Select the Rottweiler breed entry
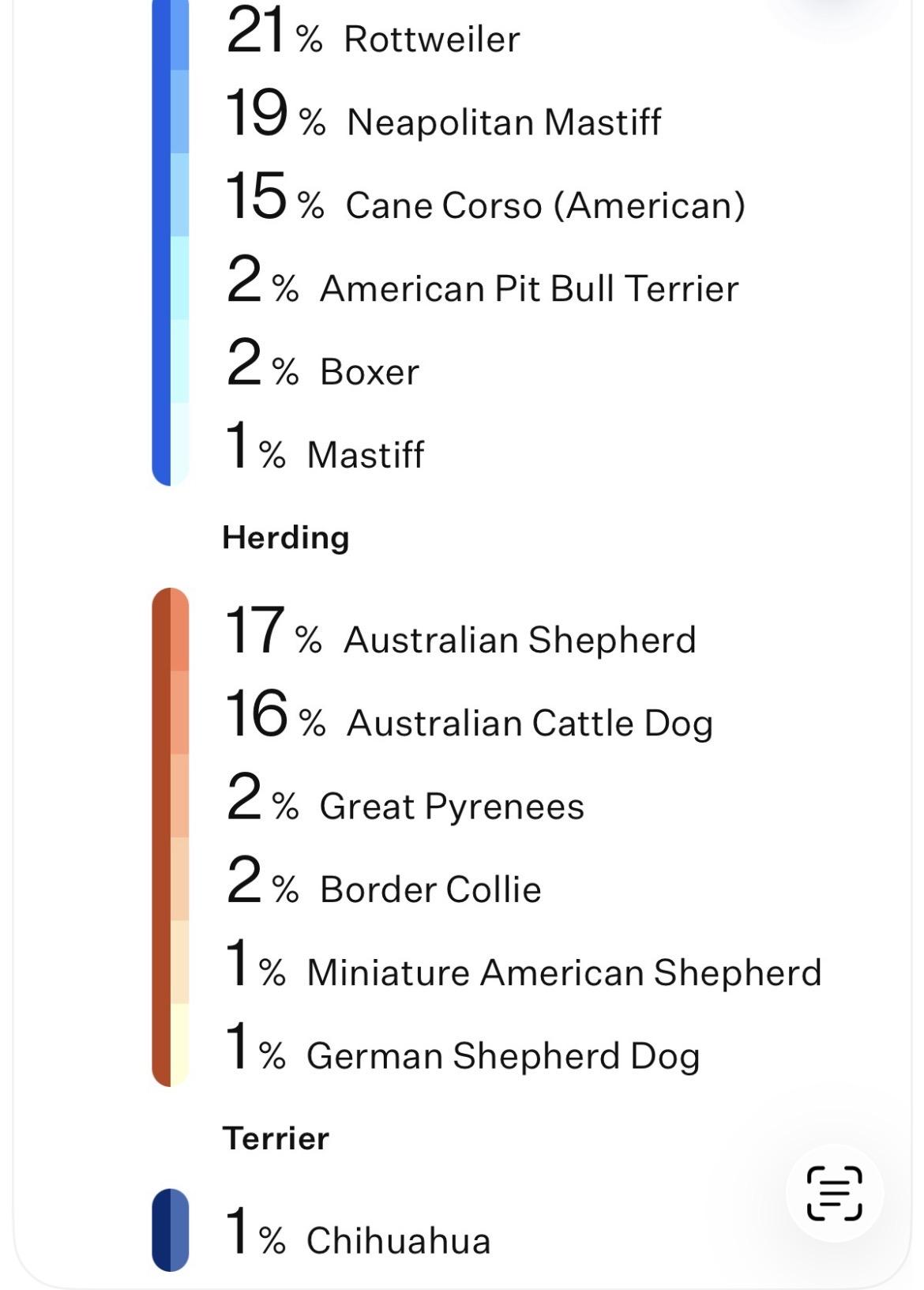 pyautogui.click(x=431, y=39)
